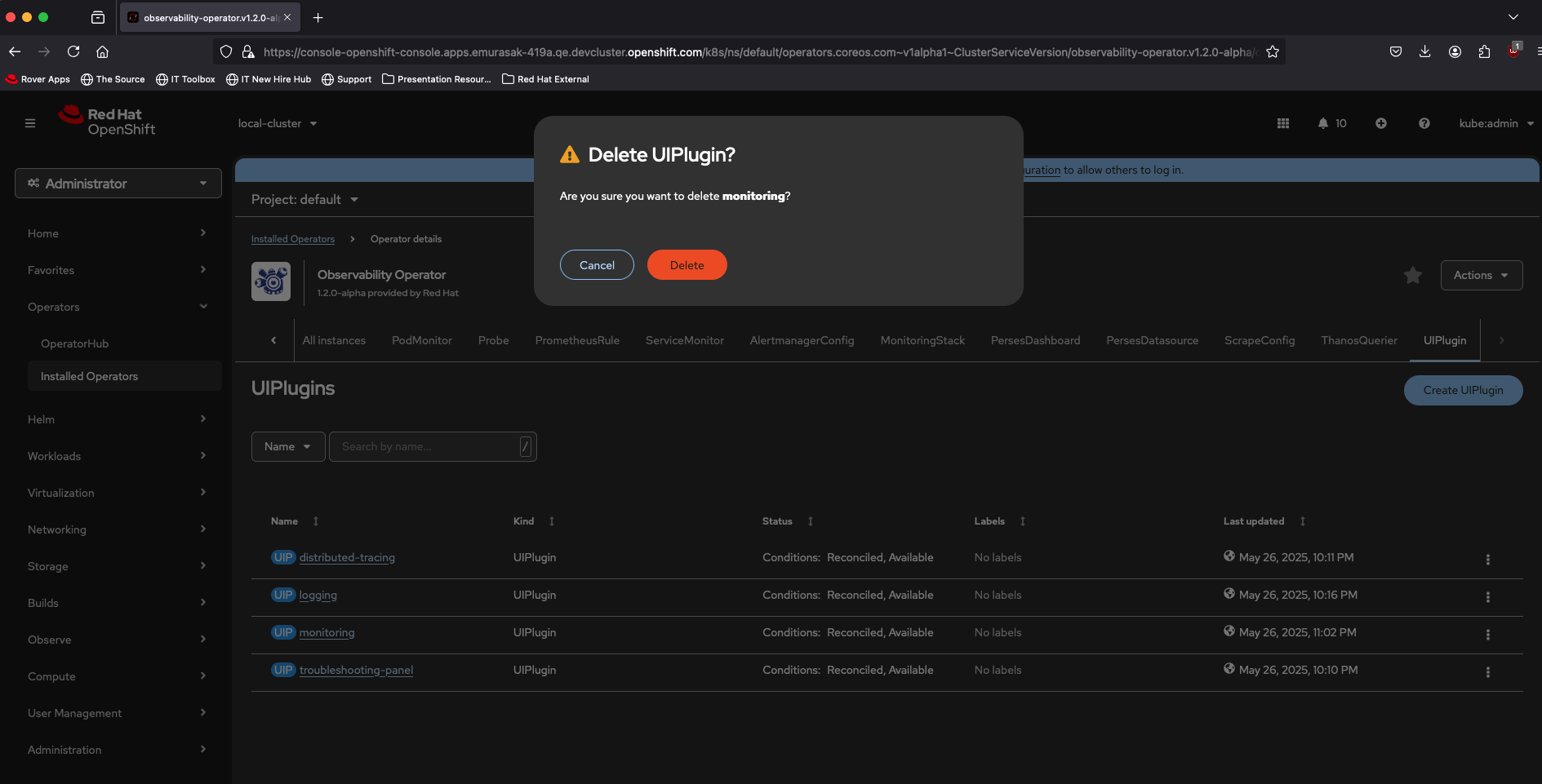This screenshot has width=1542, height=784.
Task: Open the Rover Apps bookmark
Action: coord(38,79)
